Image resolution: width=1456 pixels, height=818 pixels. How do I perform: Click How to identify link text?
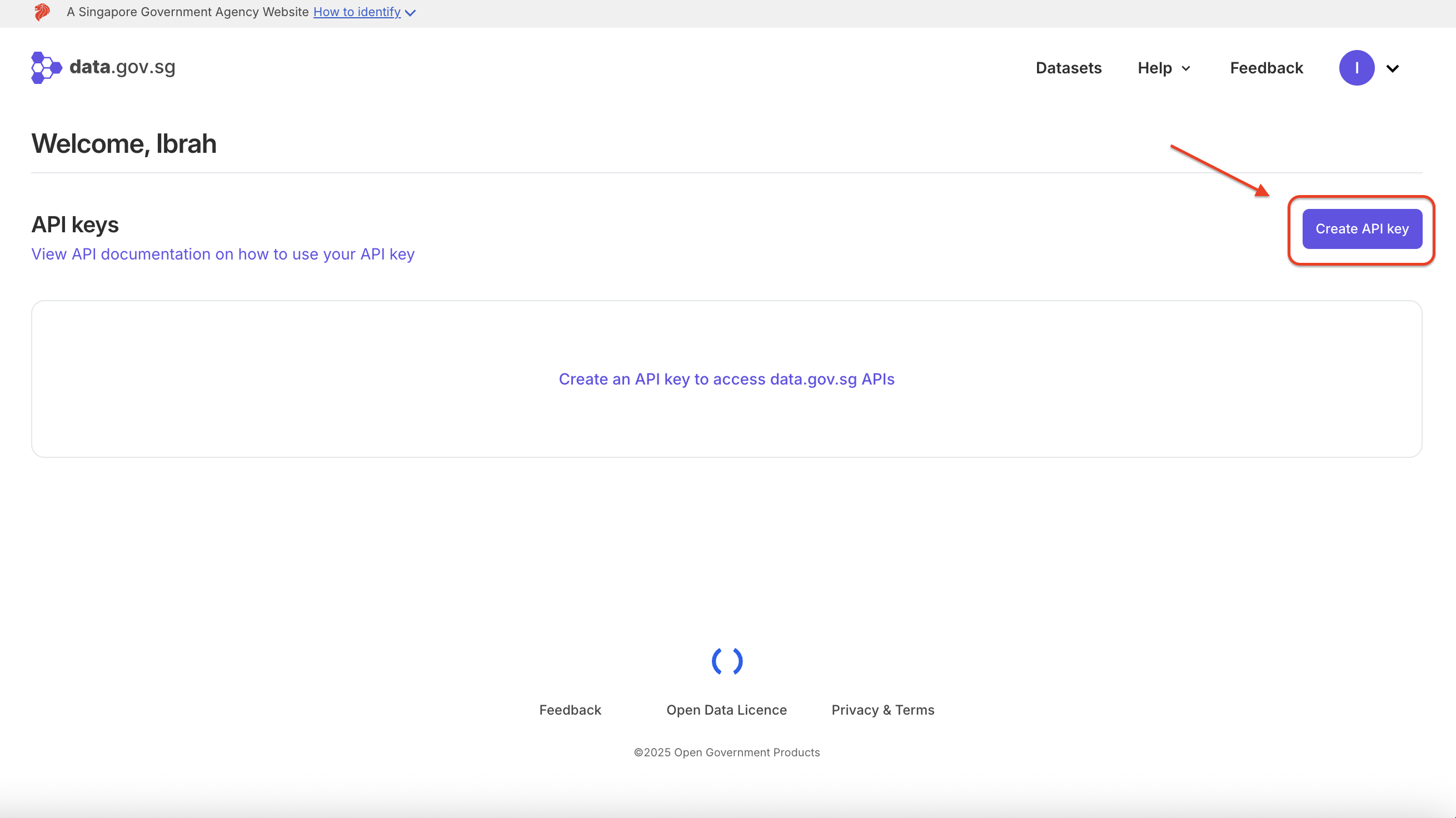click(x=357, y=12)
